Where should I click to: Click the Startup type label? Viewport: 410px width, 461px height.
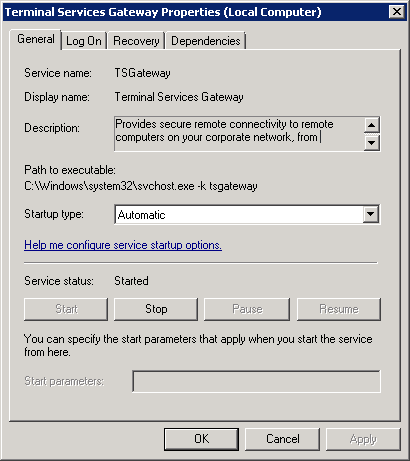[54, 214]
